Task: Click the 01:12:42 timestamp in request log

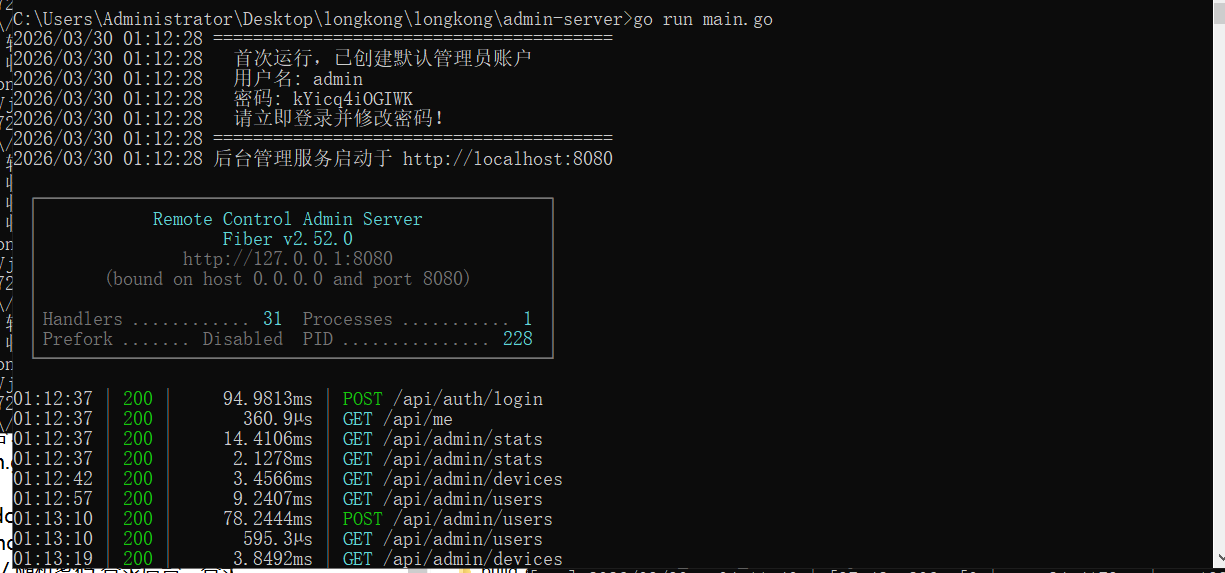Action: (53, 479)
